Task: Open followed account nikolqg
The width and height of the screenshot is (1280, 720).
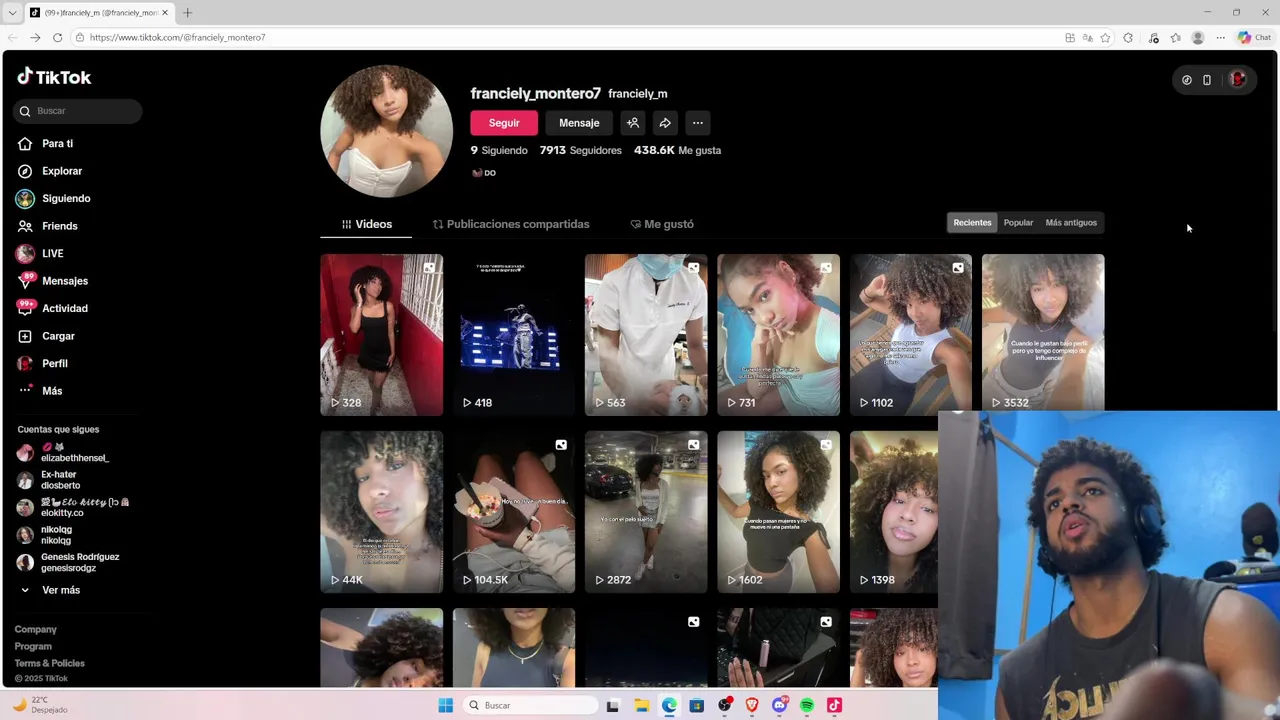Action: pos(45,536)
